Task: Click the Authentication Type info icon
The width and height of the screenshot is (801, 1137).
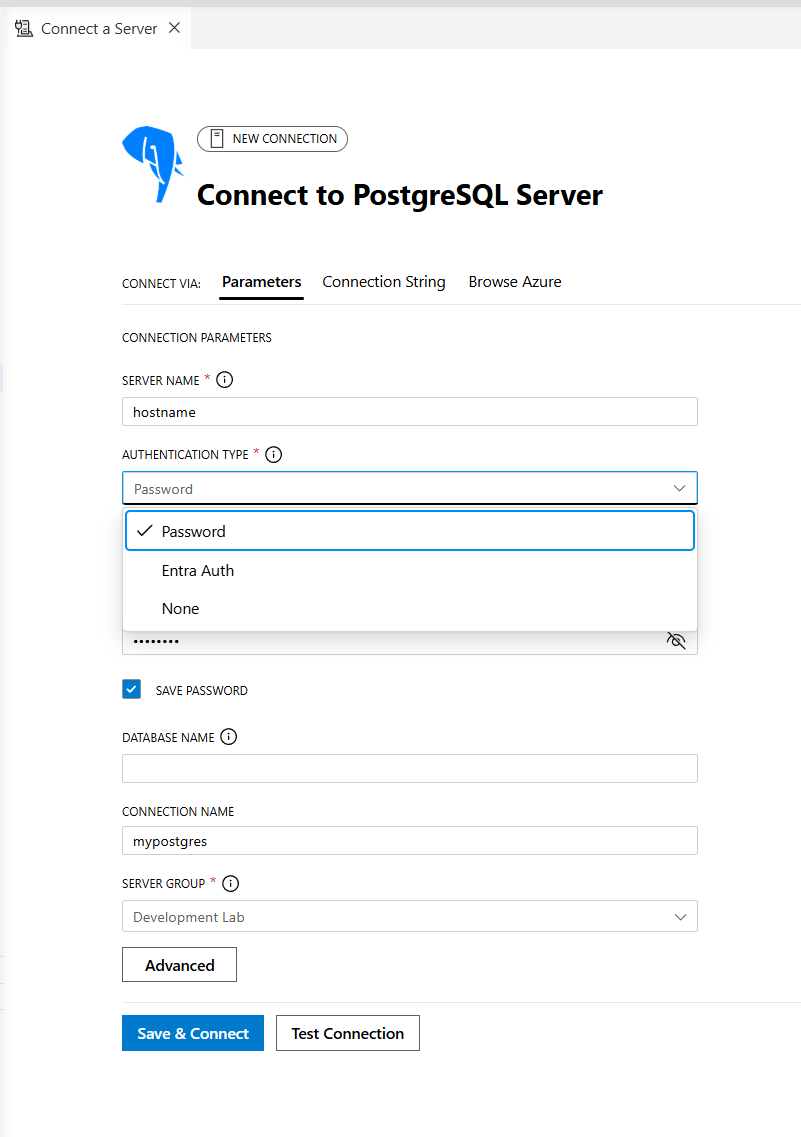Action: coord(273,455)
